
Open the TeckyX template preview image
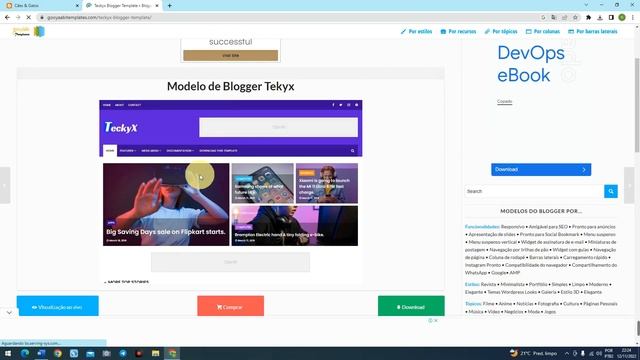231,192
